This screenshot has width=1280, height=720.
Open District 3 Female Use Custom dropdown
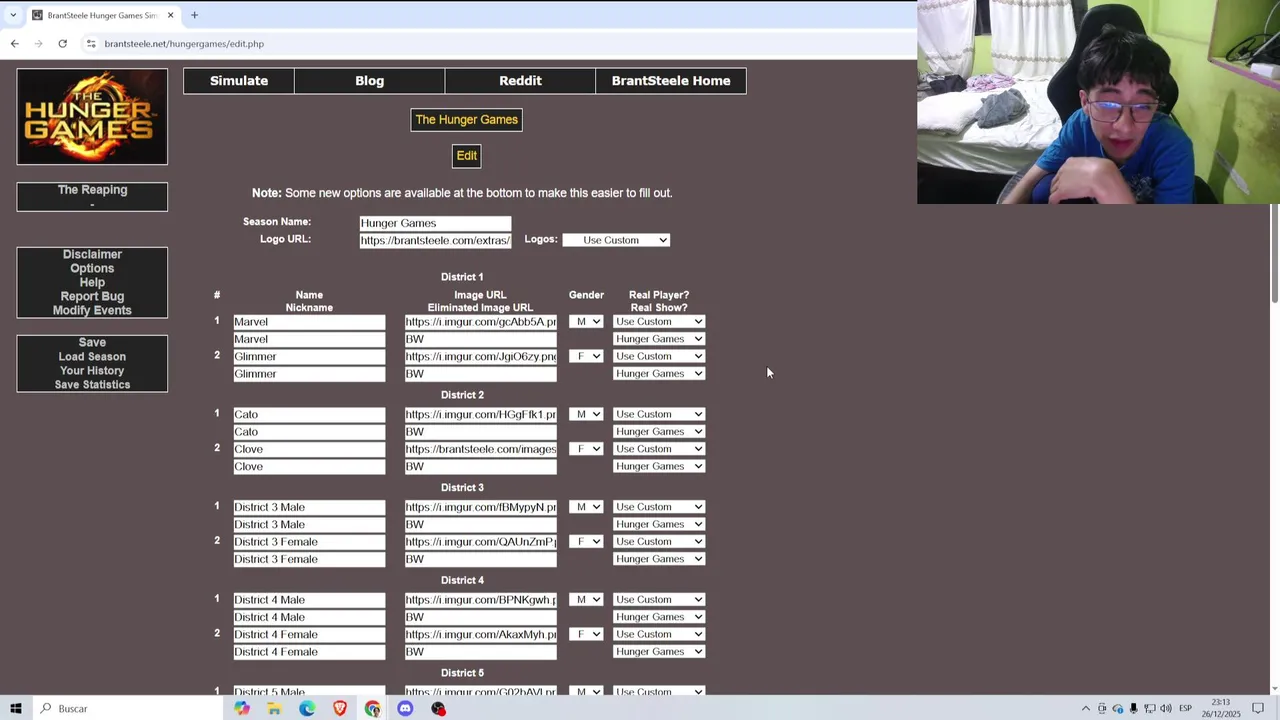[659, 542]
